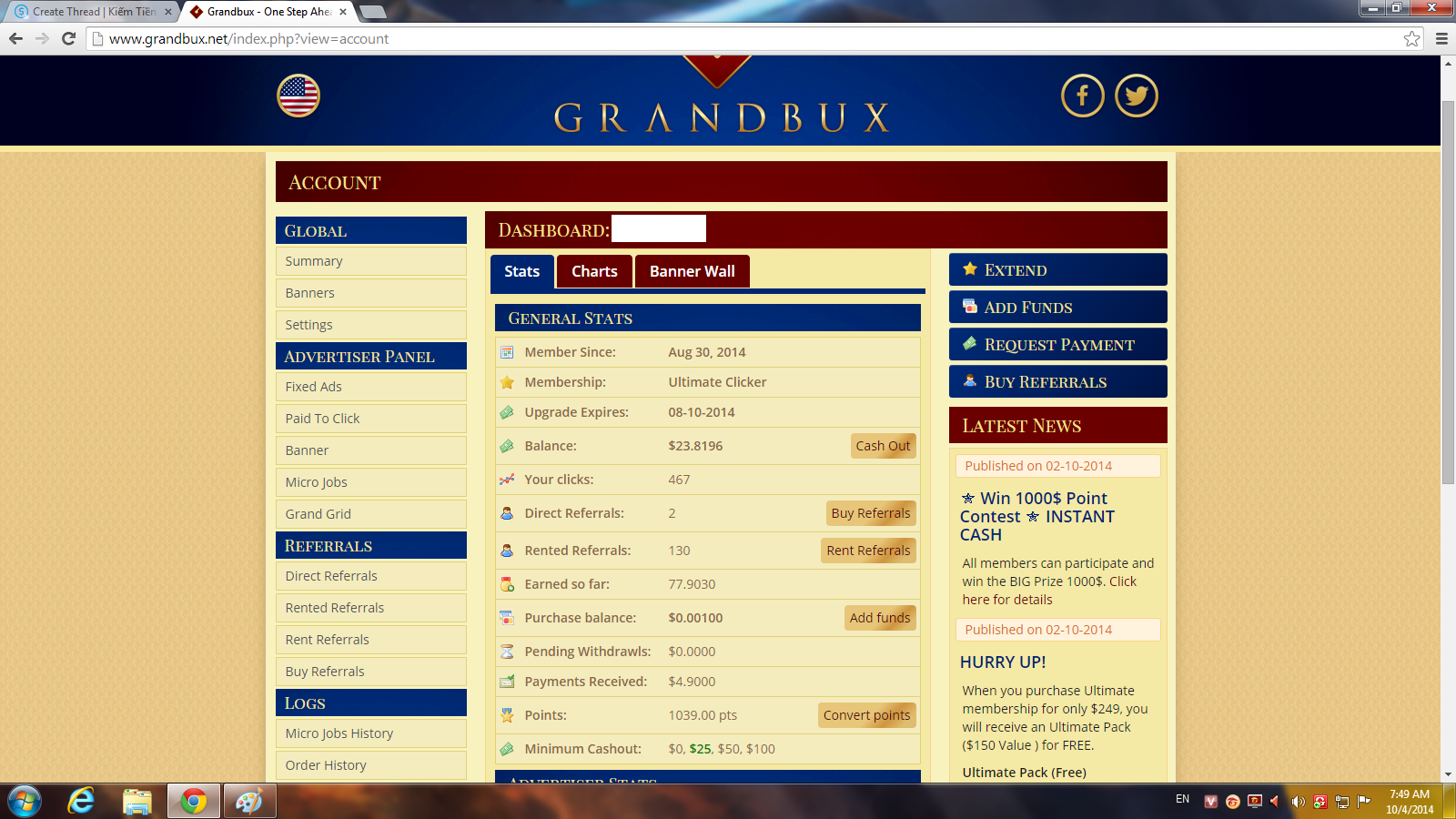This screenshot has width=1456, height=819.
Task: Close the Create Thread browser tab
Action: [168, 12]
